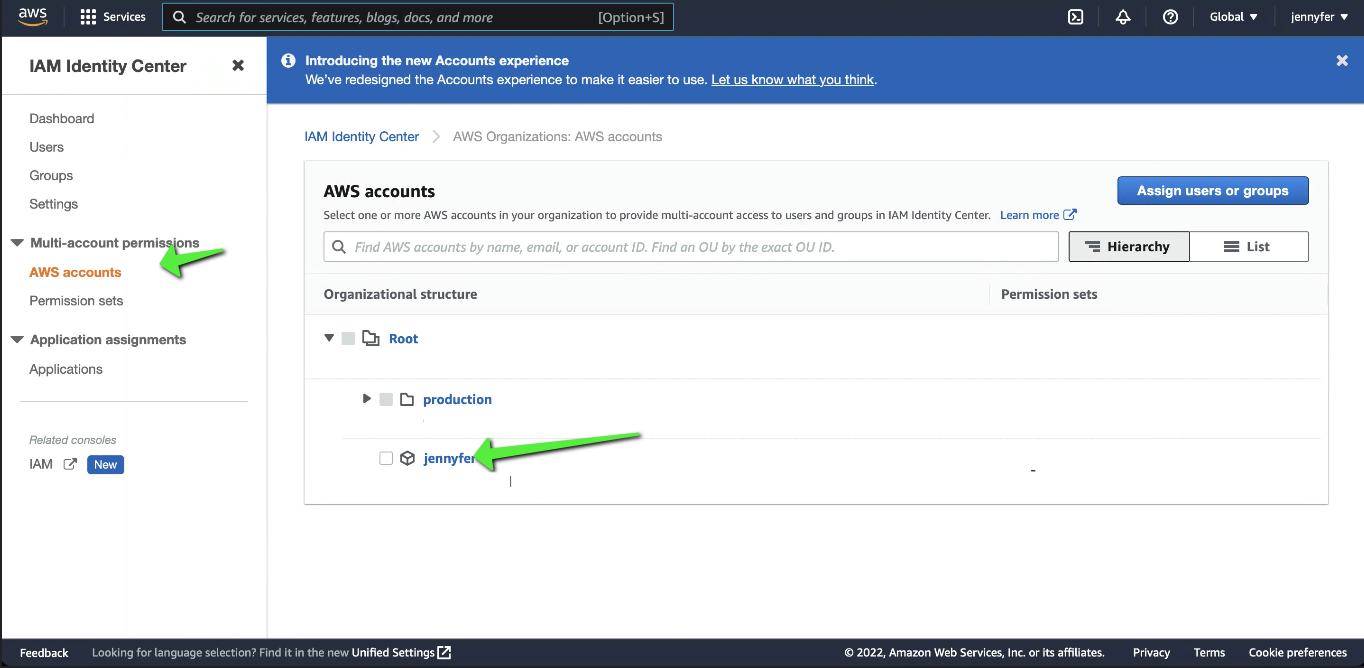Select AWS accounts in the sidebar

pos(75,272)
